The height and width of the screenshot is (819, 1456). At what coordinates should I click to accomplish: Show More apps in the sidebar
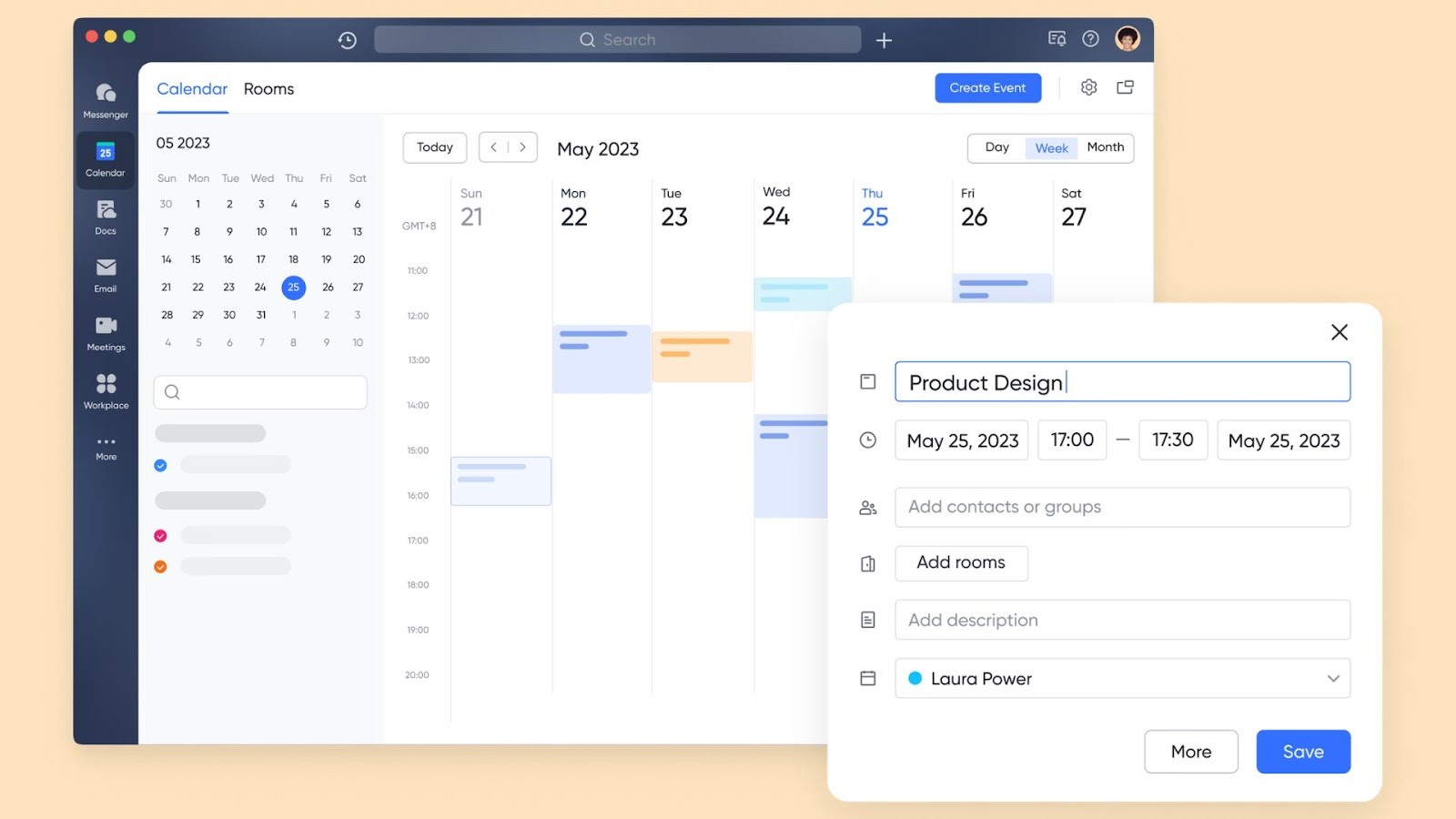coord(105,446)
